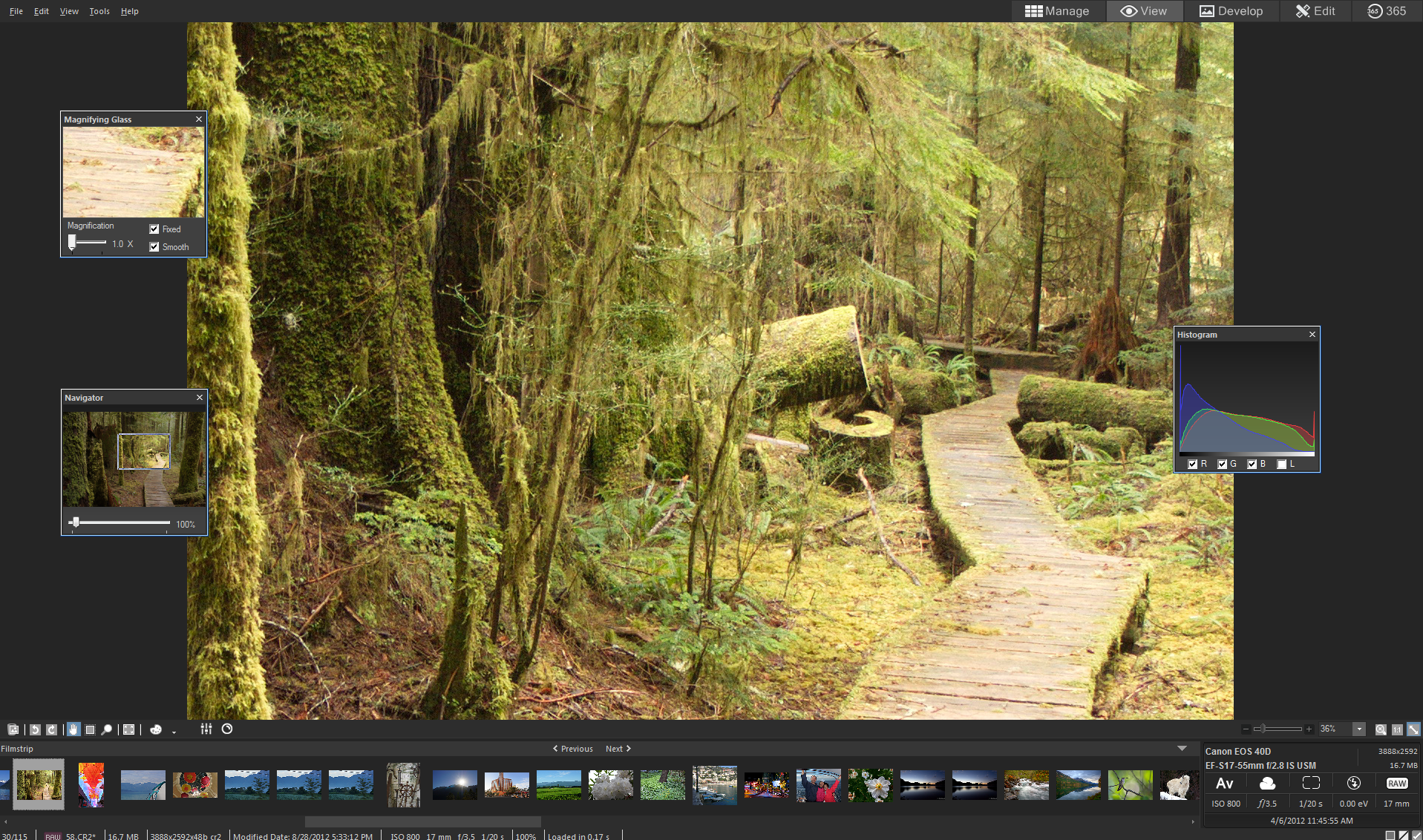Switch to full screen view
The height and width of the screenshot is (840, 1423).
[x=128, y=729]
